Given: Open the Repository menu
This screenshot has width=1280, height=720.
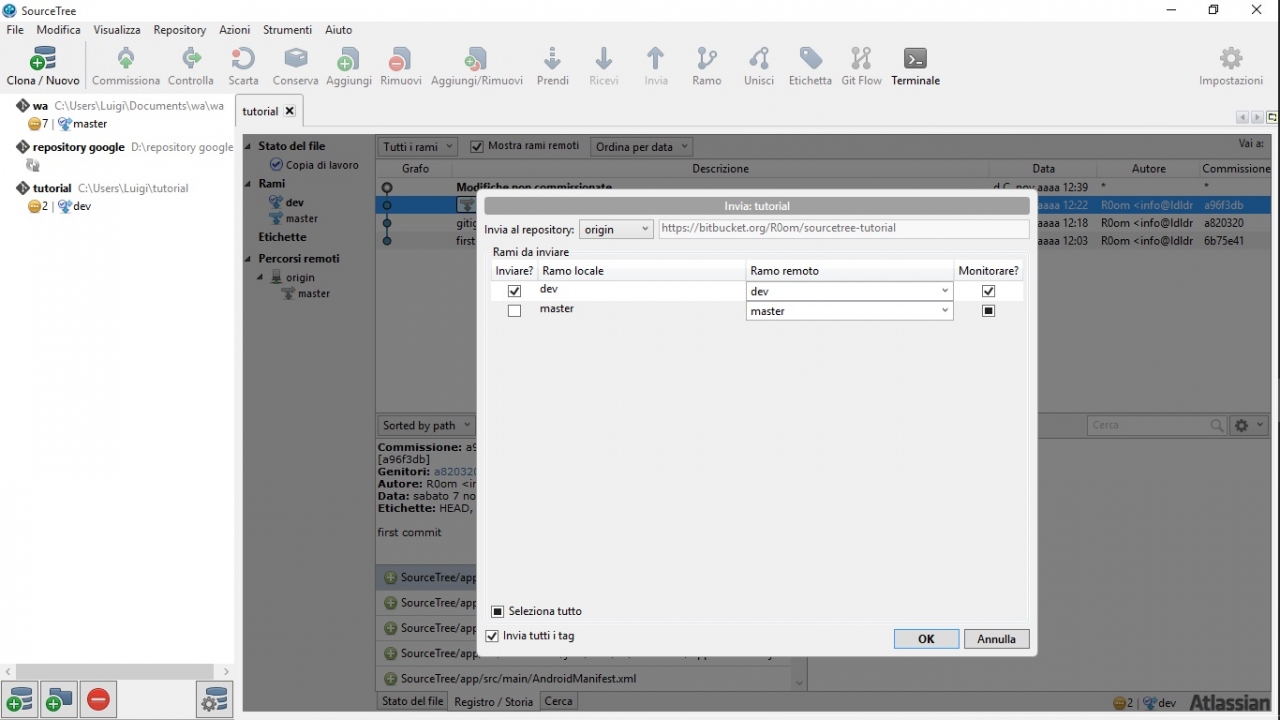Looking at the screenshot, I should [180, 30].
